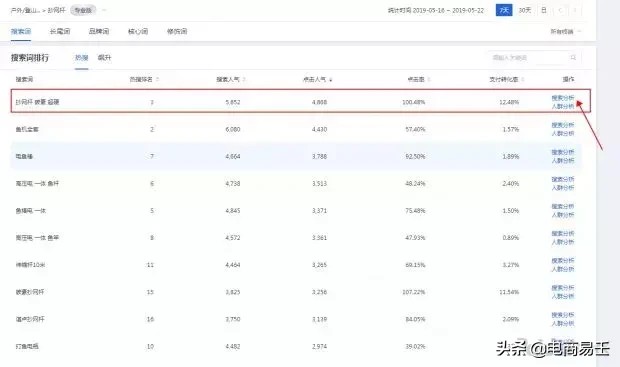Click the 操作 column header
Screen dimensions: 620x367
pyautogui.click(x=568, y=79)
